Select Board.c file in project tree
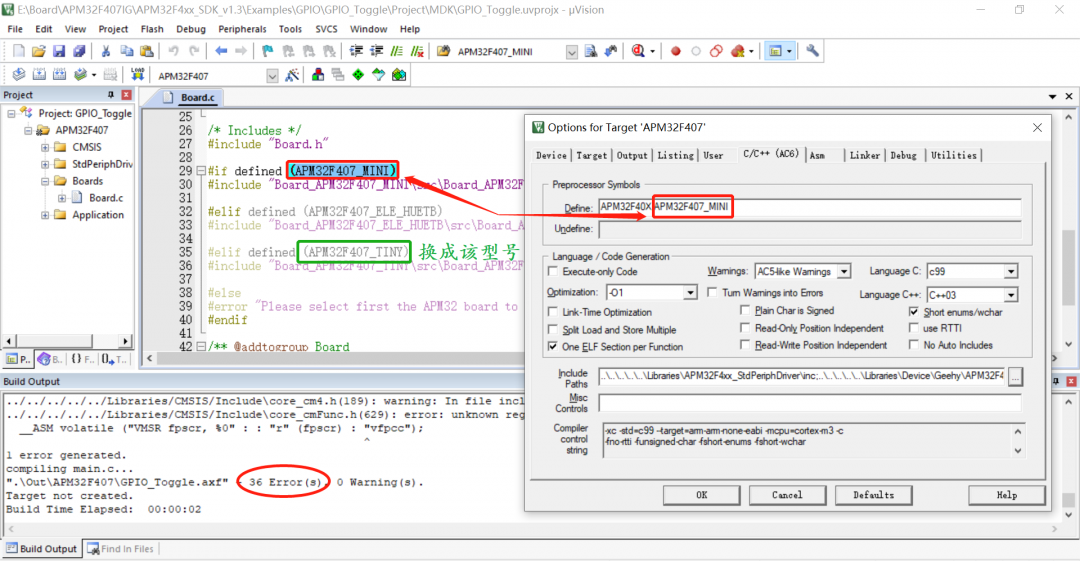Screen dimensions: 1080x561 [106, 198]
